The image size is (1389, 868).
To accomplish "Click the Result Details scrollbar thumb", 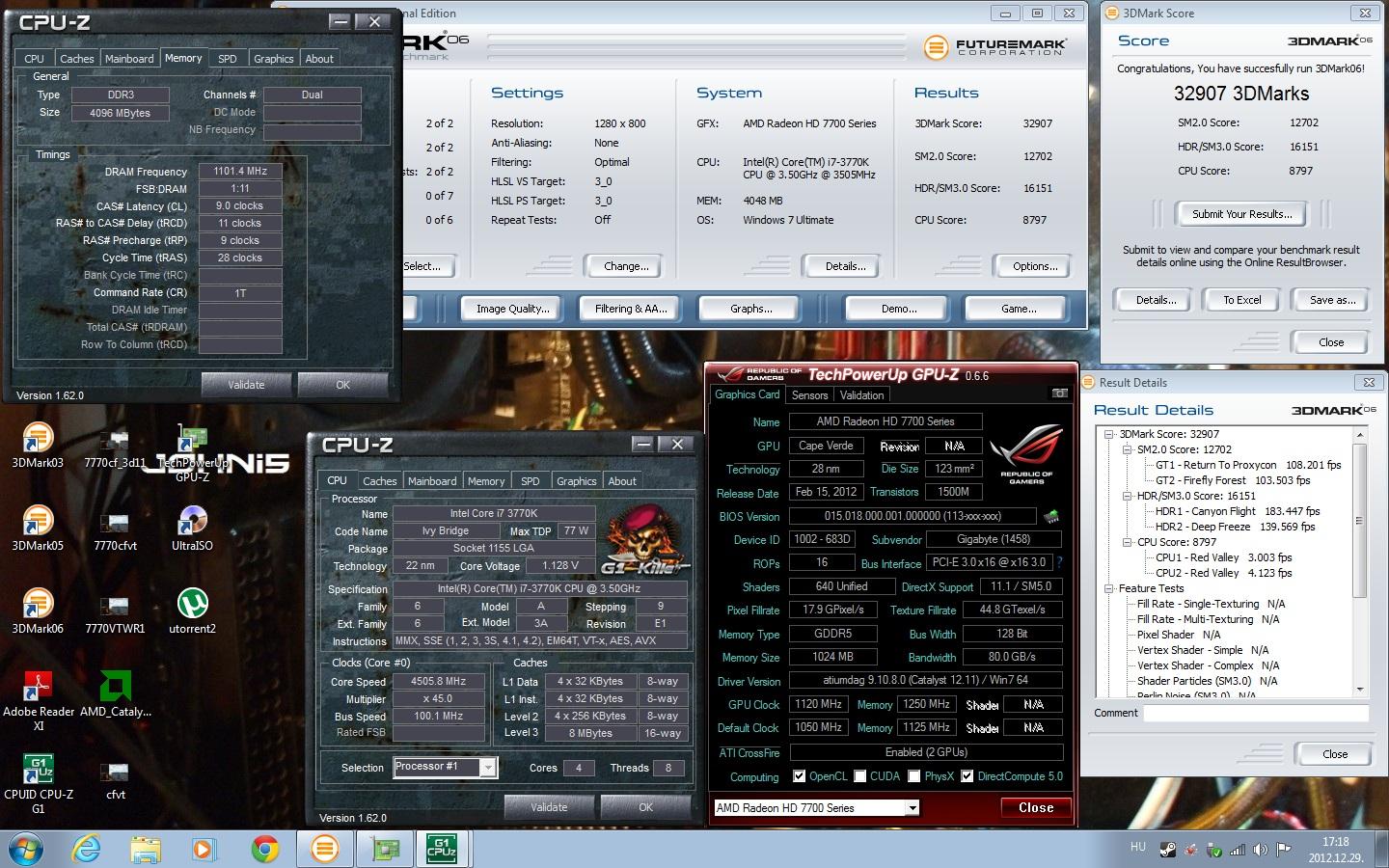I will [x=1360, y=520].
